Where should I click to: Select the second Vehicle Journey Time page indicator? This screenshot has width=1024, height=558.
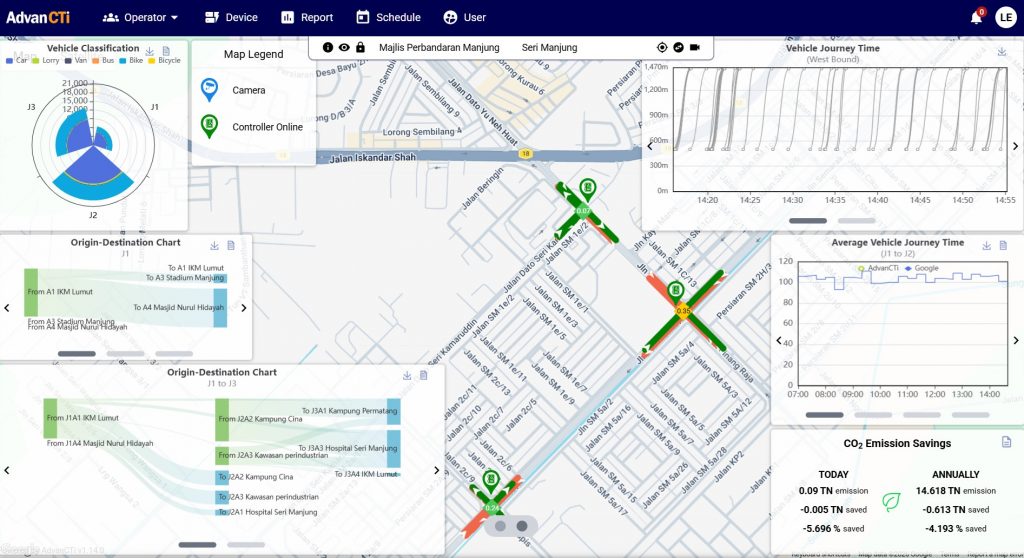pyautogui.click(x=856, y=221)
